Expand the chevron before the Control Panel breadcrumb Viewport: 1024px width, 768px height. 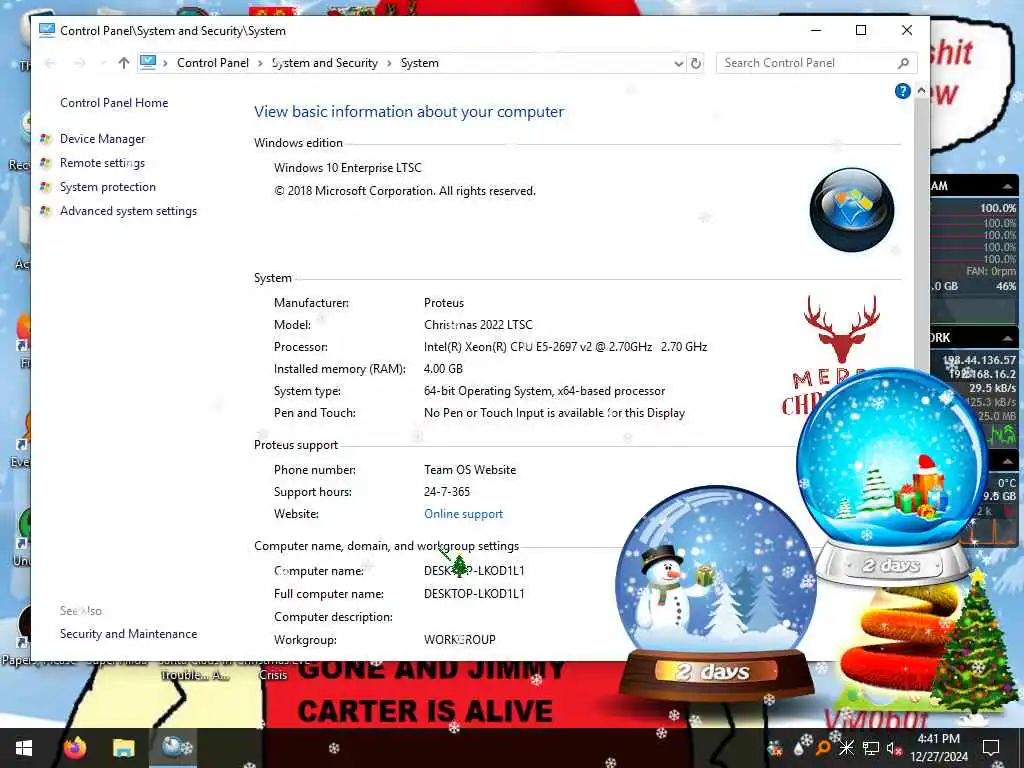tap(165, 63)
